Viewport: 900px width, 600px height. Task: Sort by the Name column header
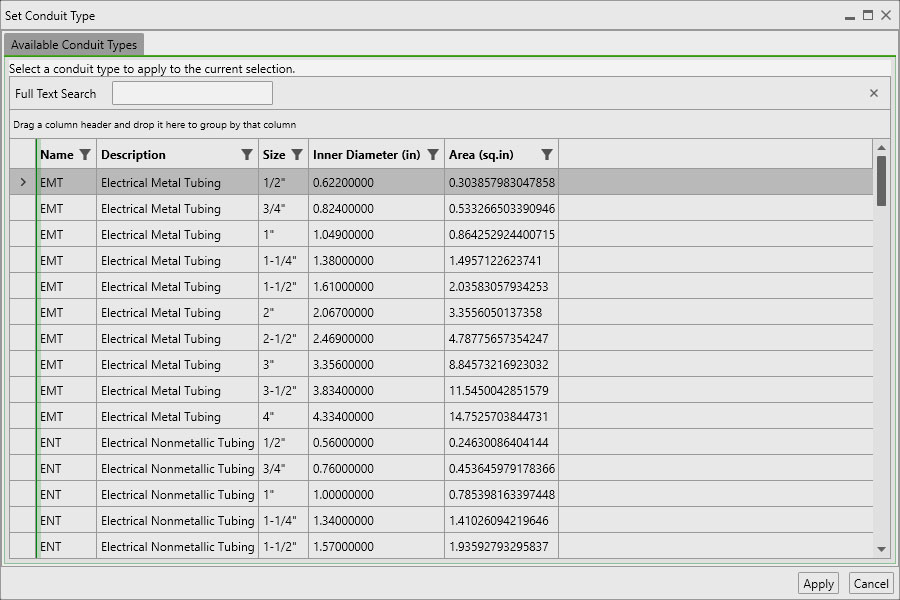tap(55, 155)
